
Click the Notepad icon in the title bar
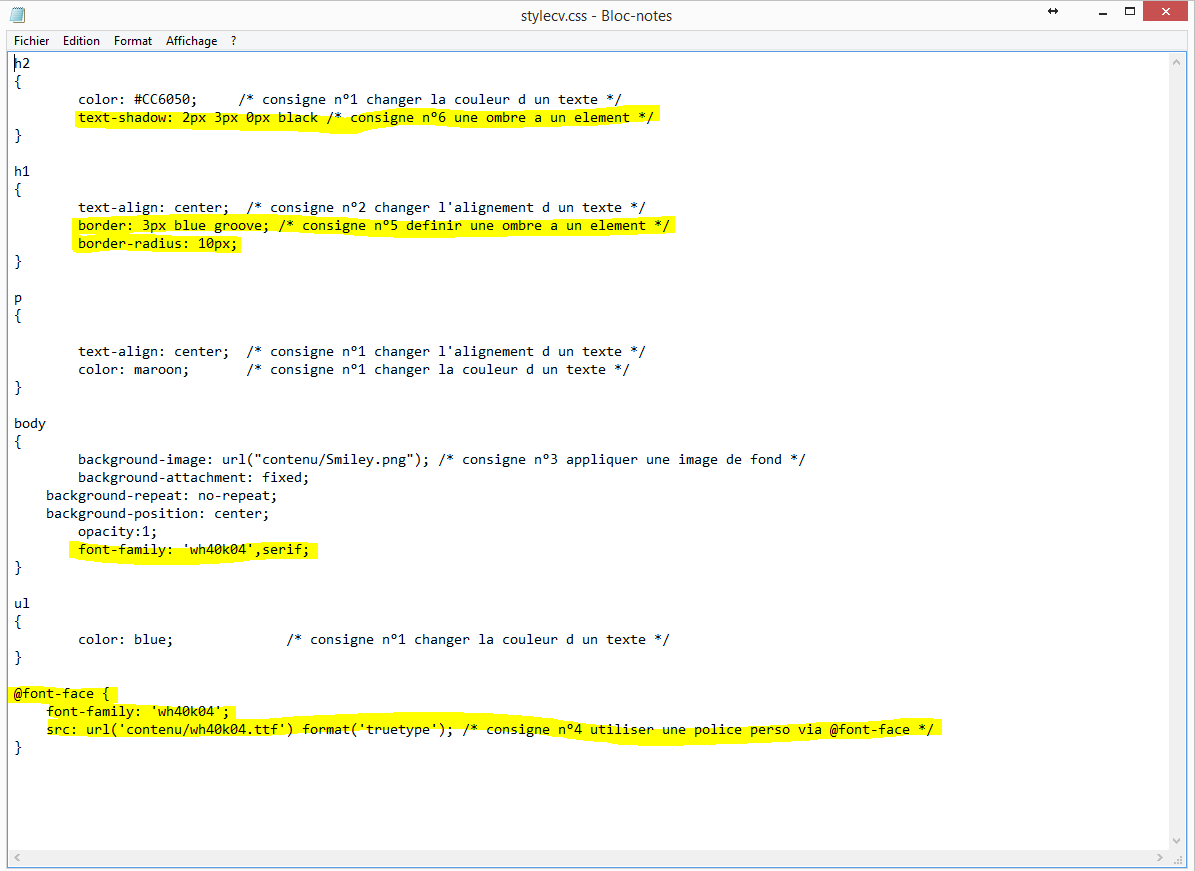coord(17,15)
